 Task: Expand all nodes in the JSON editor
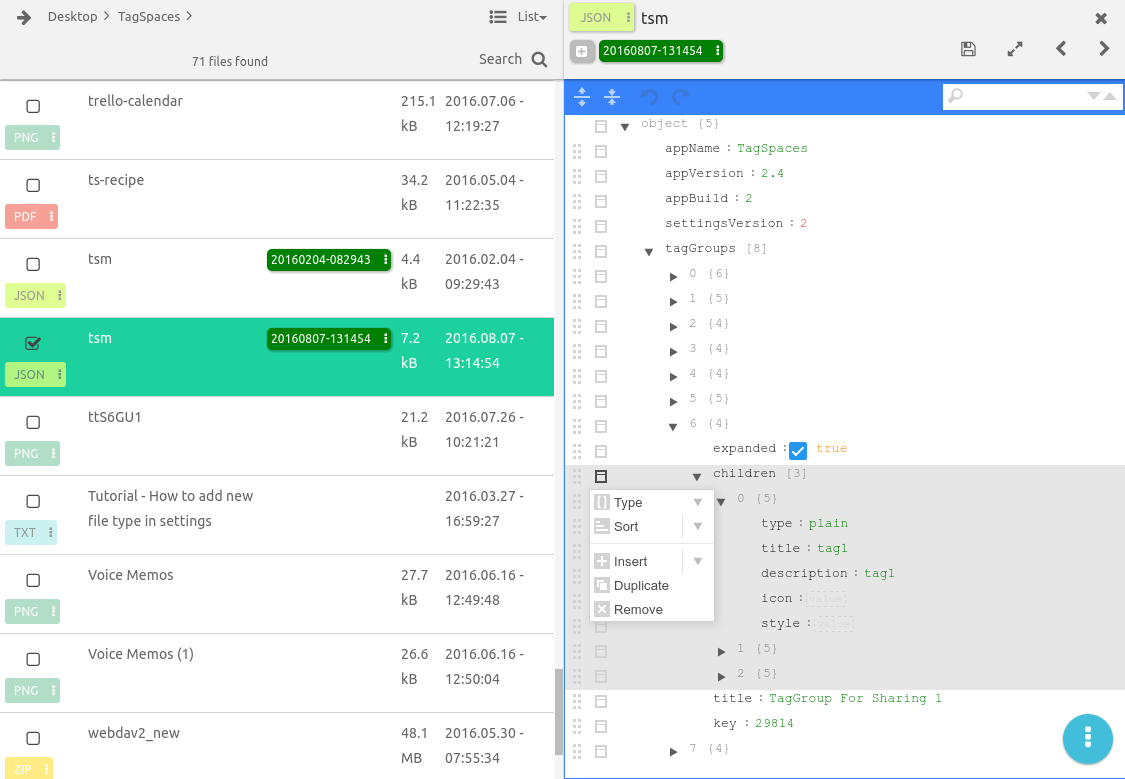[x=582, y=96]
